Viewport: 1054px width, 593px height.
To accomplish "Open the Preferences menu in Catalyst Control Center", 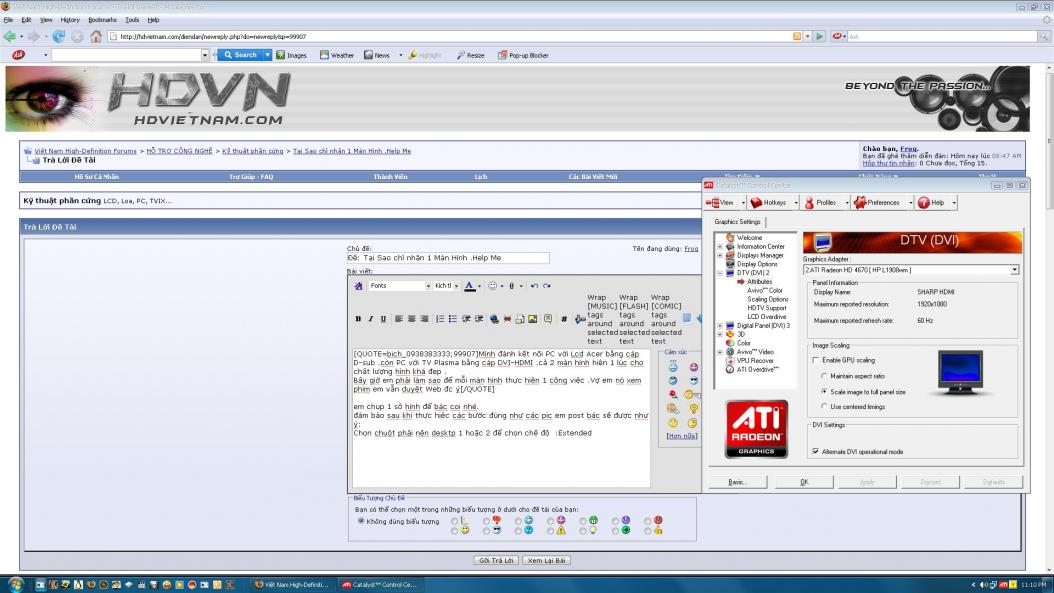I will coord(883,202).
